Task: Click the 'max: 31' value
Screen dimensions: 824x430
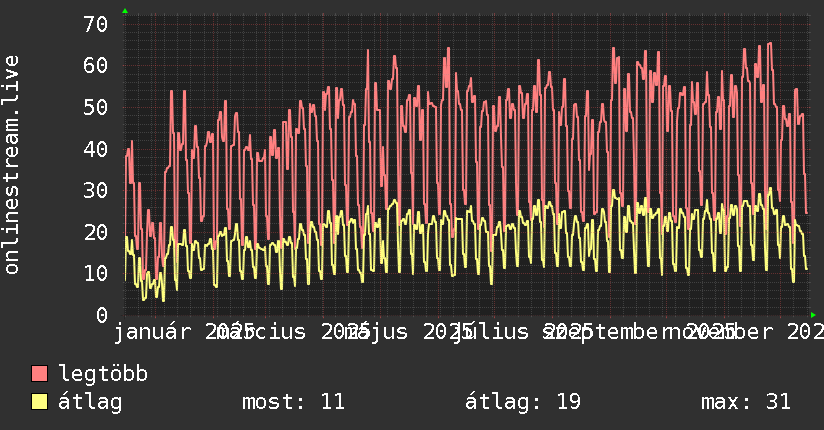Action: (746, 402)
